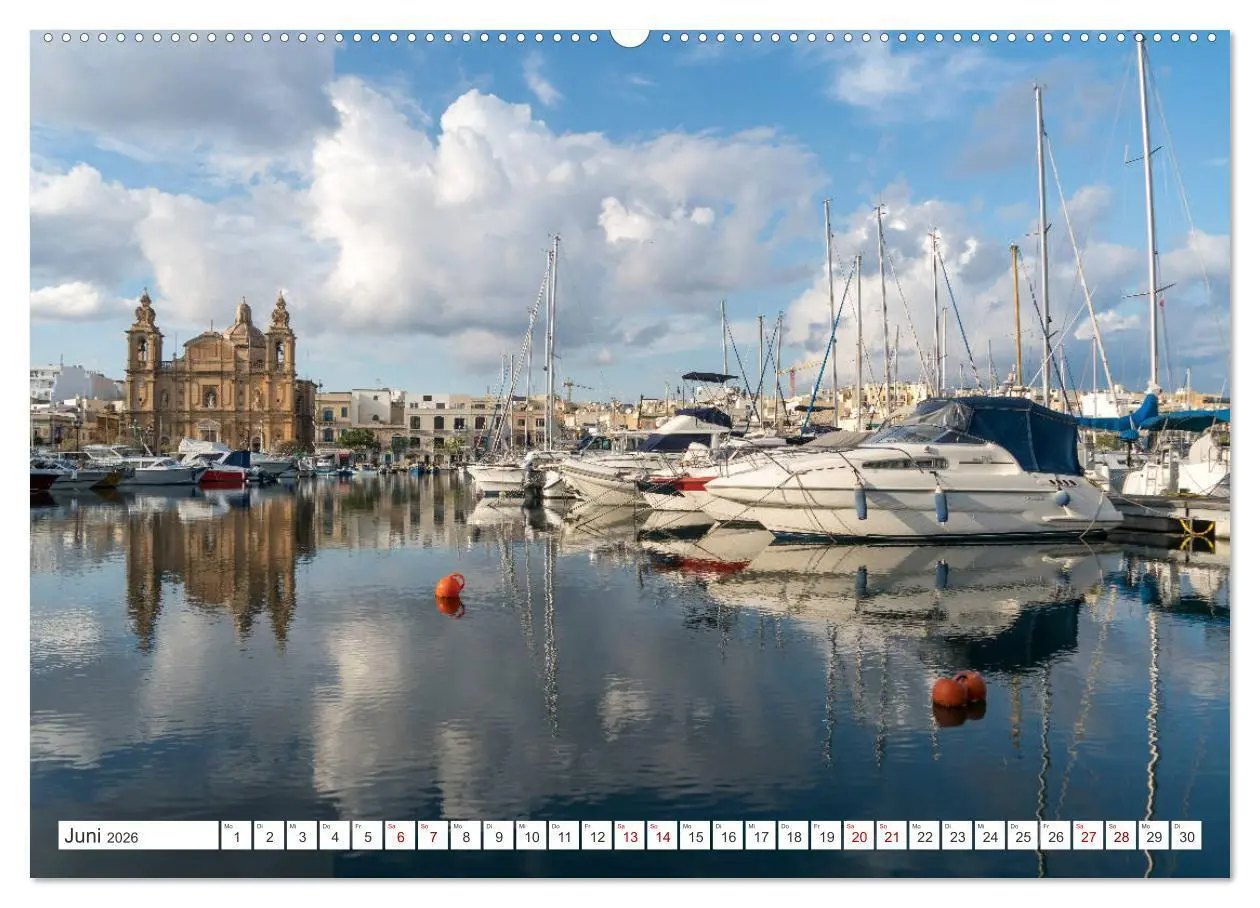Screen dimensions: 1260x908
Task: Select day 23 in the date row
Action: (957, 836)
